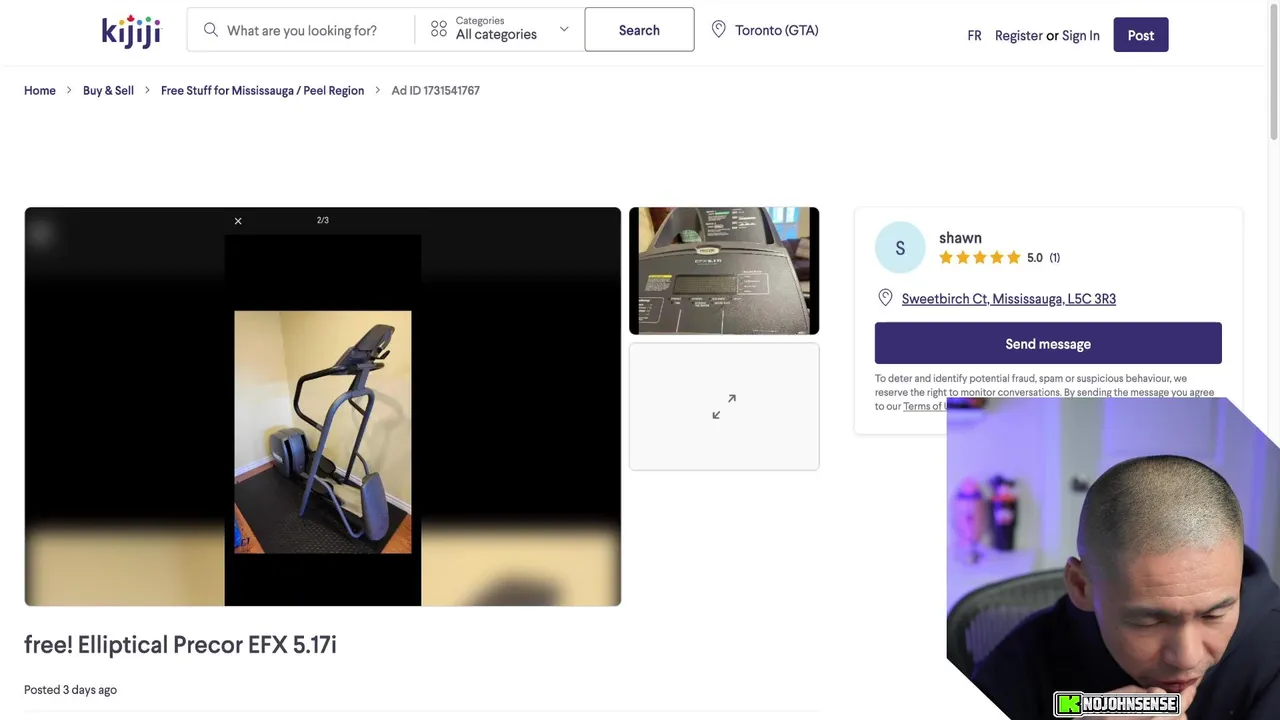Expand gallery with the fullscreen arrows icon
Viewport: 1280px width, 720px height.
[724, 406]
